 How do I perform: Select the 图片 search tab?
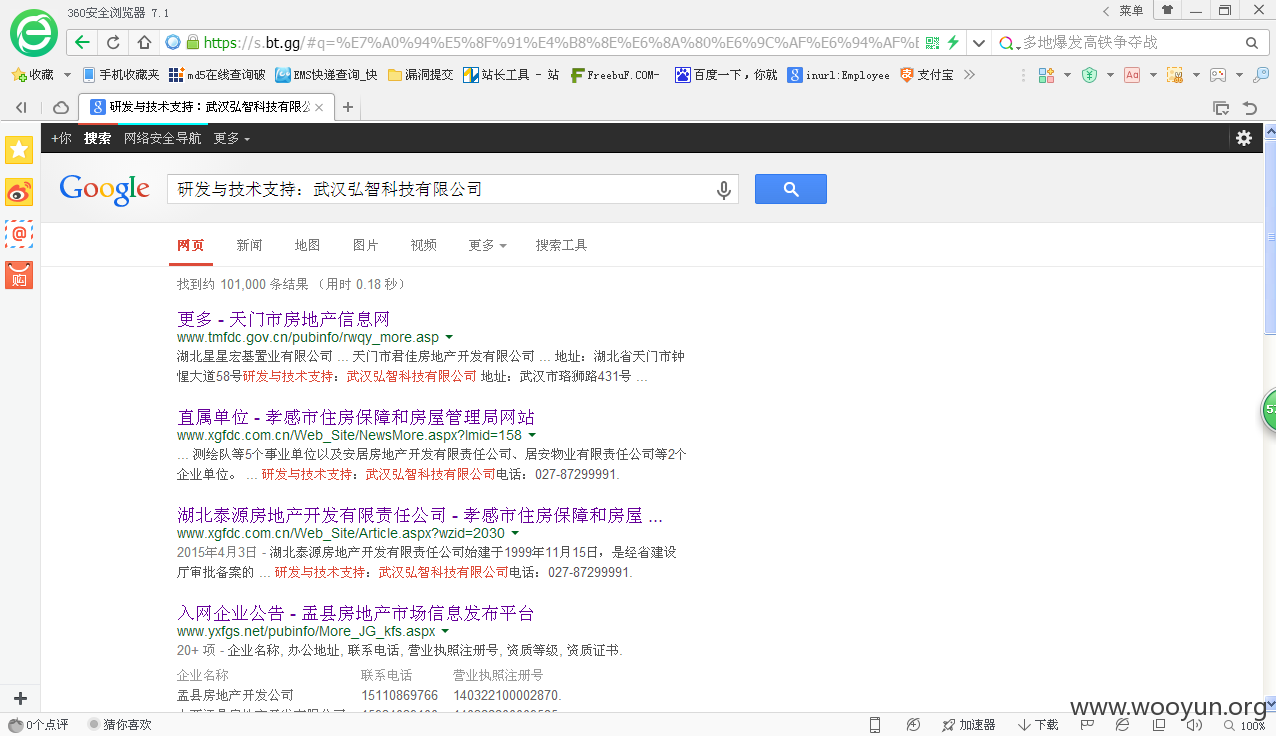coord(365,245)
